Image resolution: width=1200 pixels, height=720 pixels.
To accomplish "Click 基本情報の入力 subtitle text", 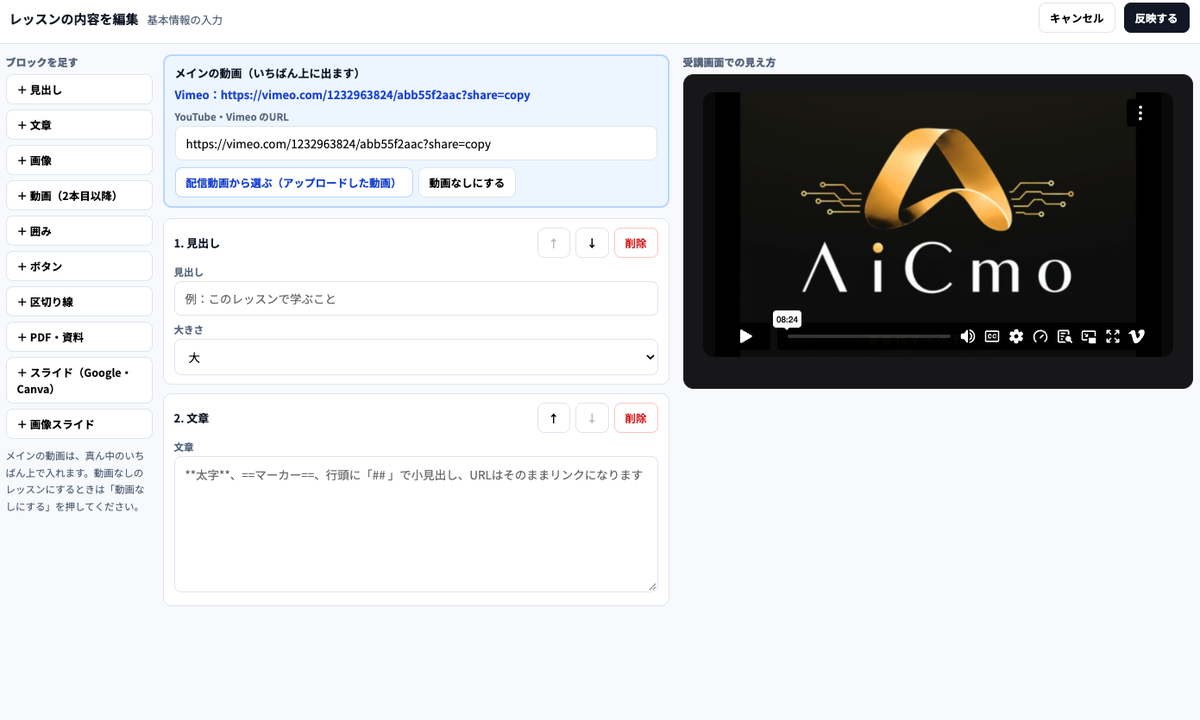I will coord(185,20).
